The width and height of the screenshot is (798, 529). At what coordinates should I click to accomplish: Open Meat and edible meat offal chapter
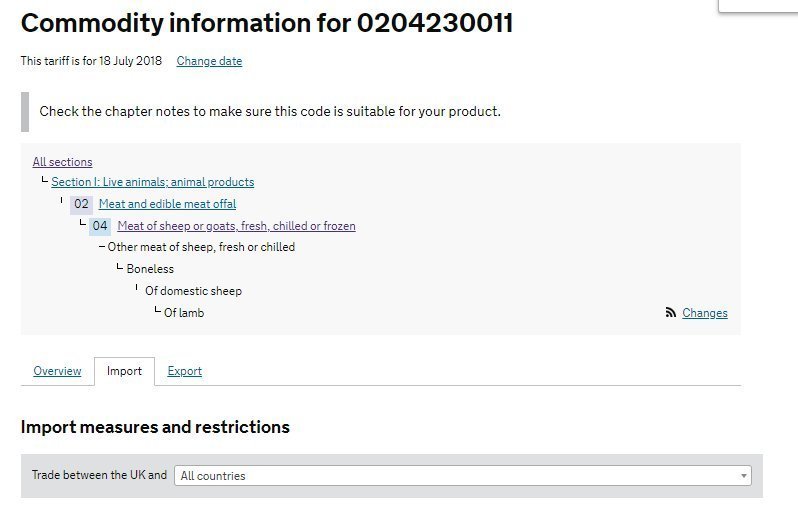167,204
